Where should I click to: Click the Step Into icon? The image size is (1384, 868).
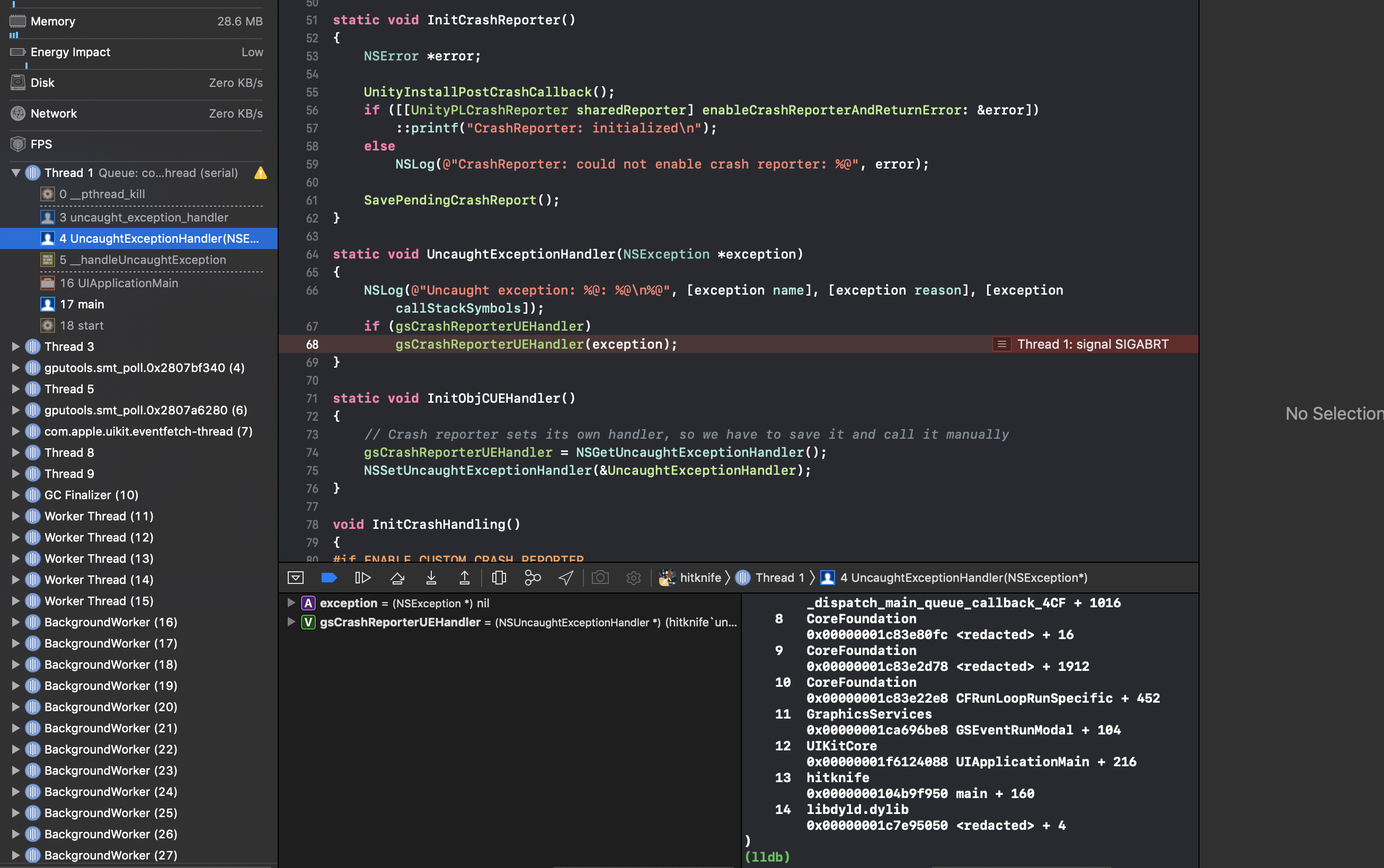tap(432, 578)
